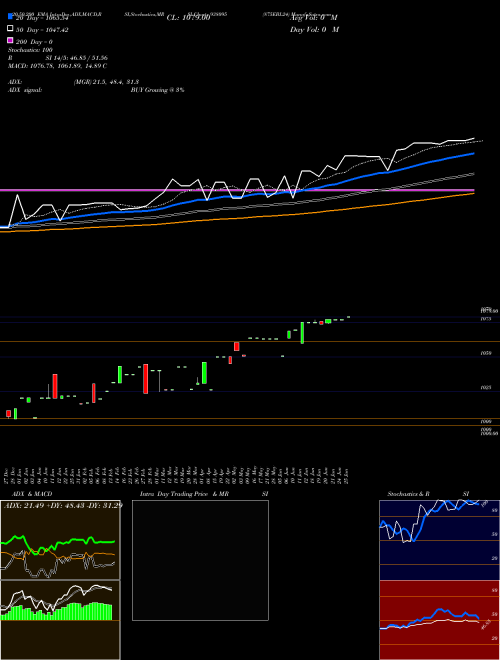Click the 1073 price axis label
Viewport: 500px width, 660px height.
[x=486, y=319]
